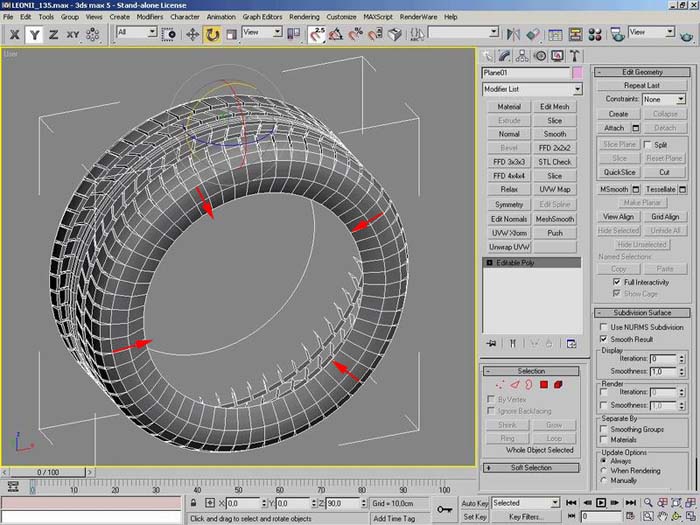700x525 pixels.
Task: Click the MeshSmooth modifier button
Action: (x=555, y=219)
